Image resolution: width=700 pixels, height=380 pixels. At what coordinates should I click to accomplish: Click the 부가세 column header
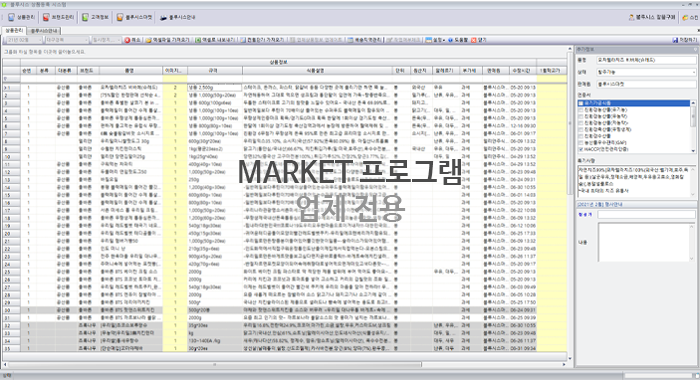[x=471, y=71]
